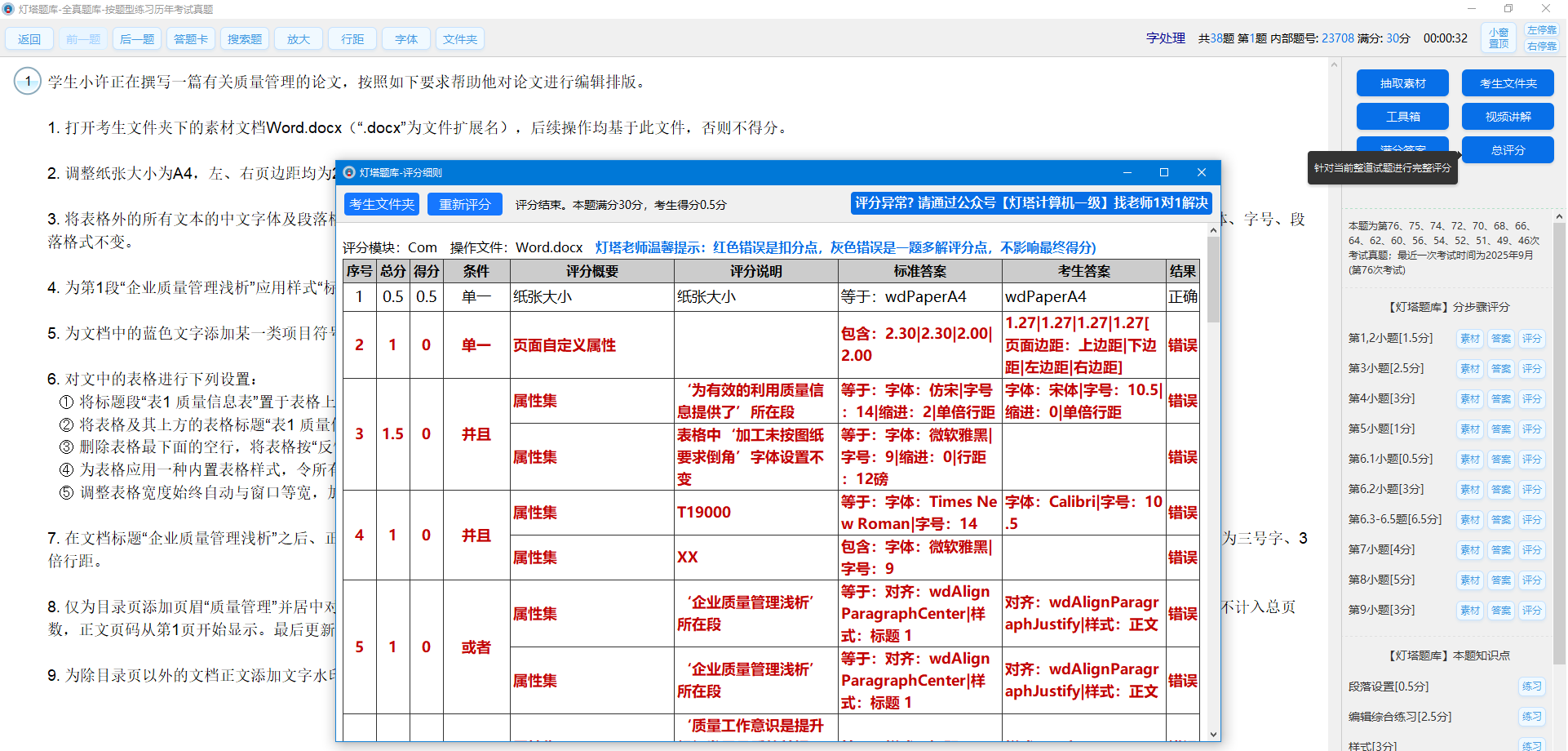
Task: Enable 右停靠 dock-right mode
Action: pyautogui.click(x=1541, y=46)
